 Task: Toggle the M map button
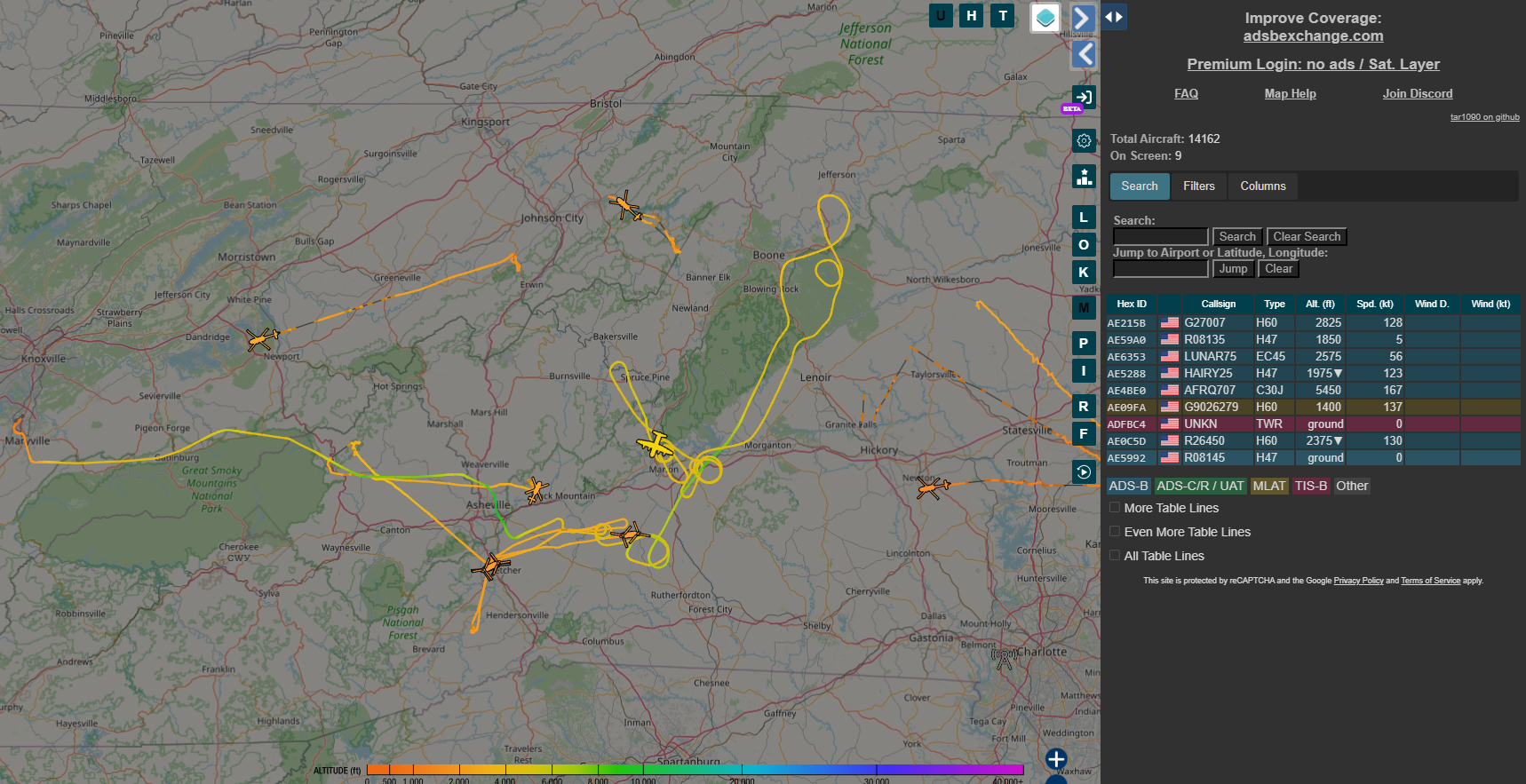coord(1084,307)
